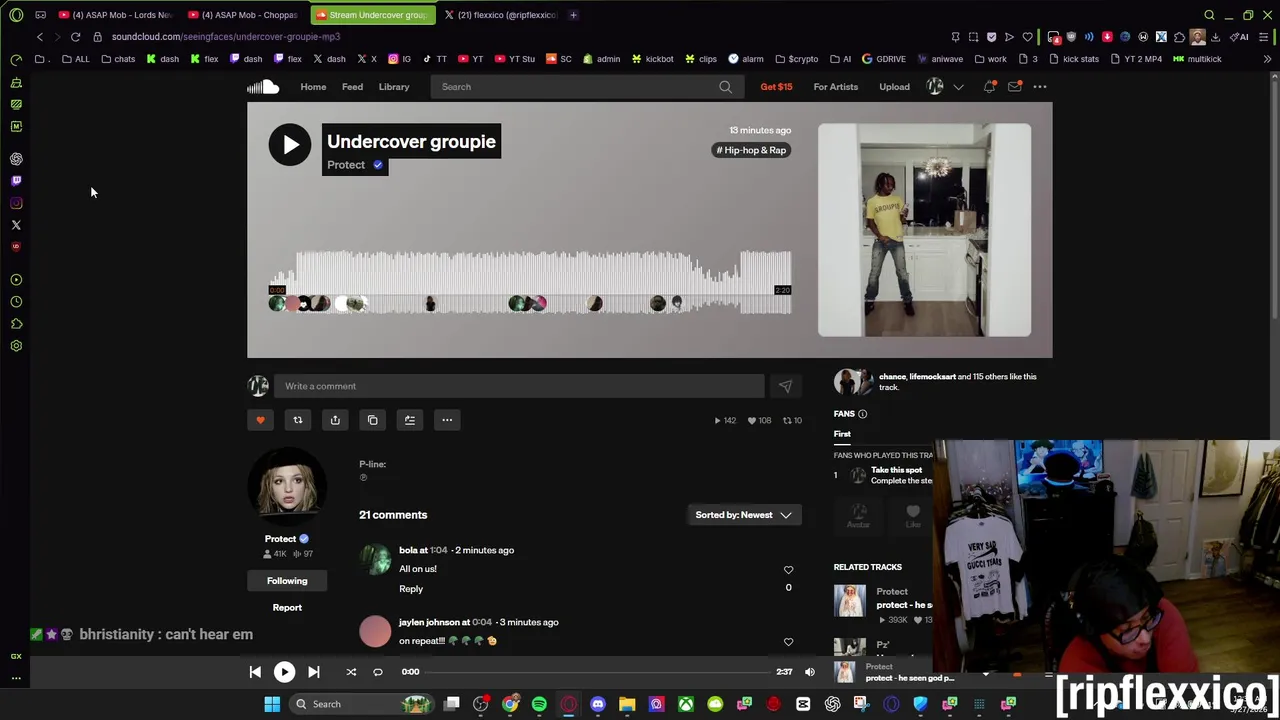Go back with the browser back arrow
Image resolution: width=1280 pixels, height=720 pixels.
pos(39,37)
